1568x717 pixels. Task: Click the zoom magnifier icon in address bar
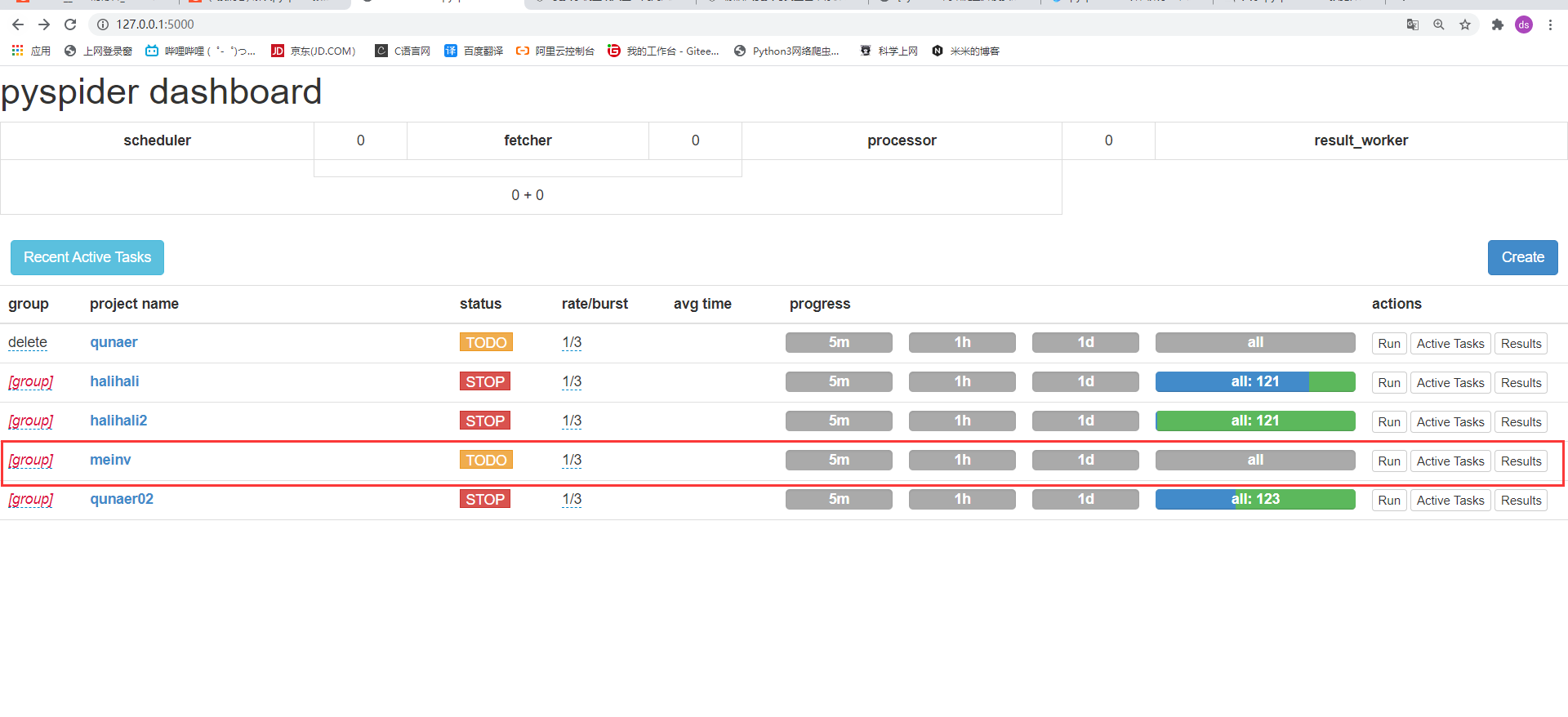(1439, 24)
